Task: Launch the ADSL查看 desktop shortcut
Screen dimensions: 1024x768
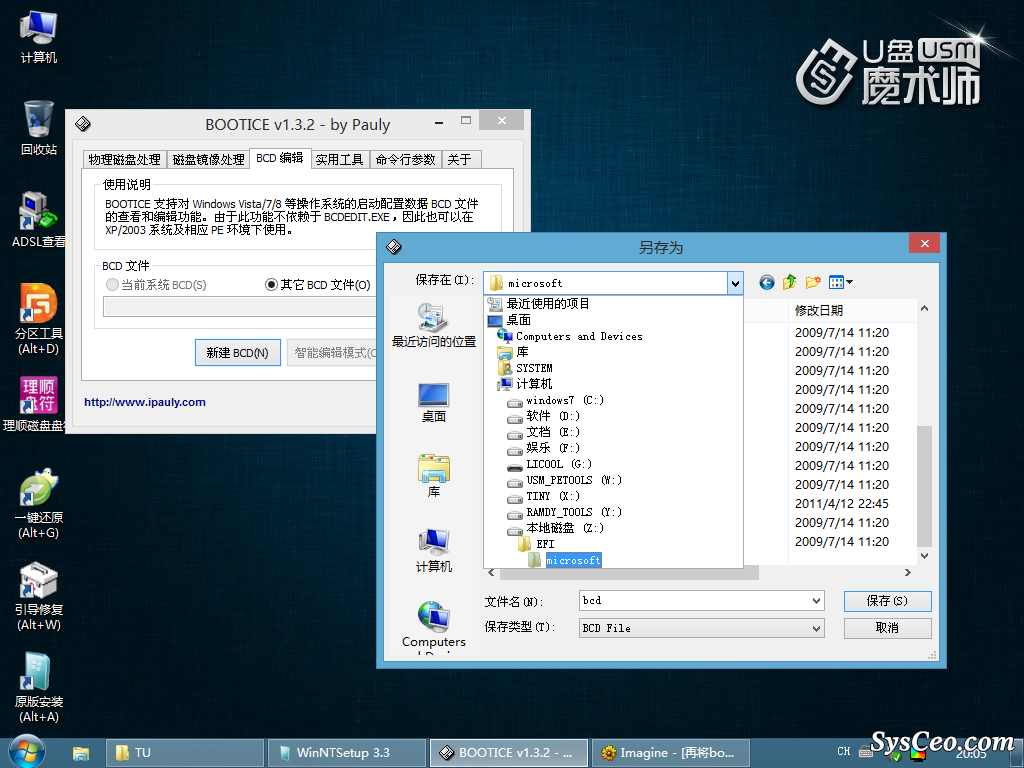Action: pyautogui.click(x=39, y=220)
